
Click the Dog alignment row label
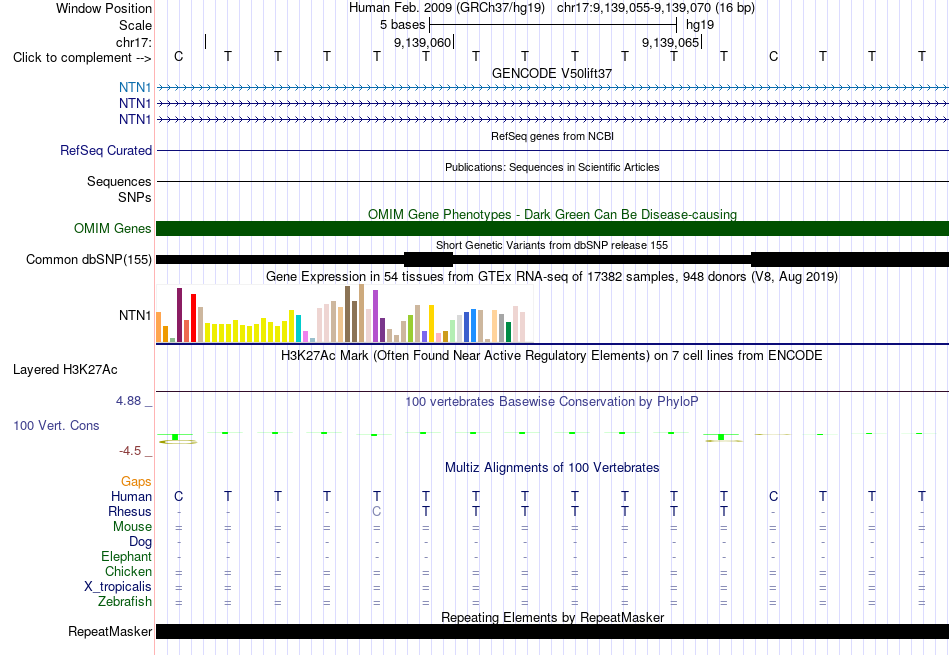[x=140, y=542]
